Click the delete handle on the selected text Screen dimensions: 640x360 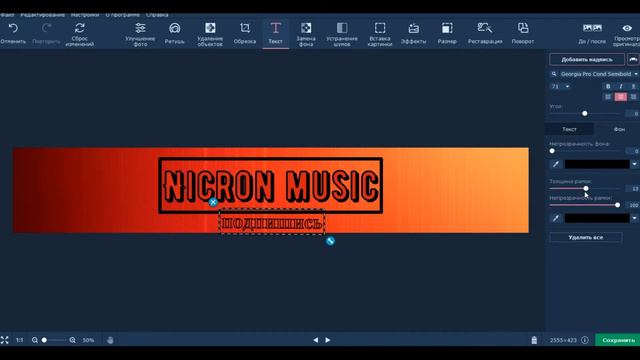213,202
